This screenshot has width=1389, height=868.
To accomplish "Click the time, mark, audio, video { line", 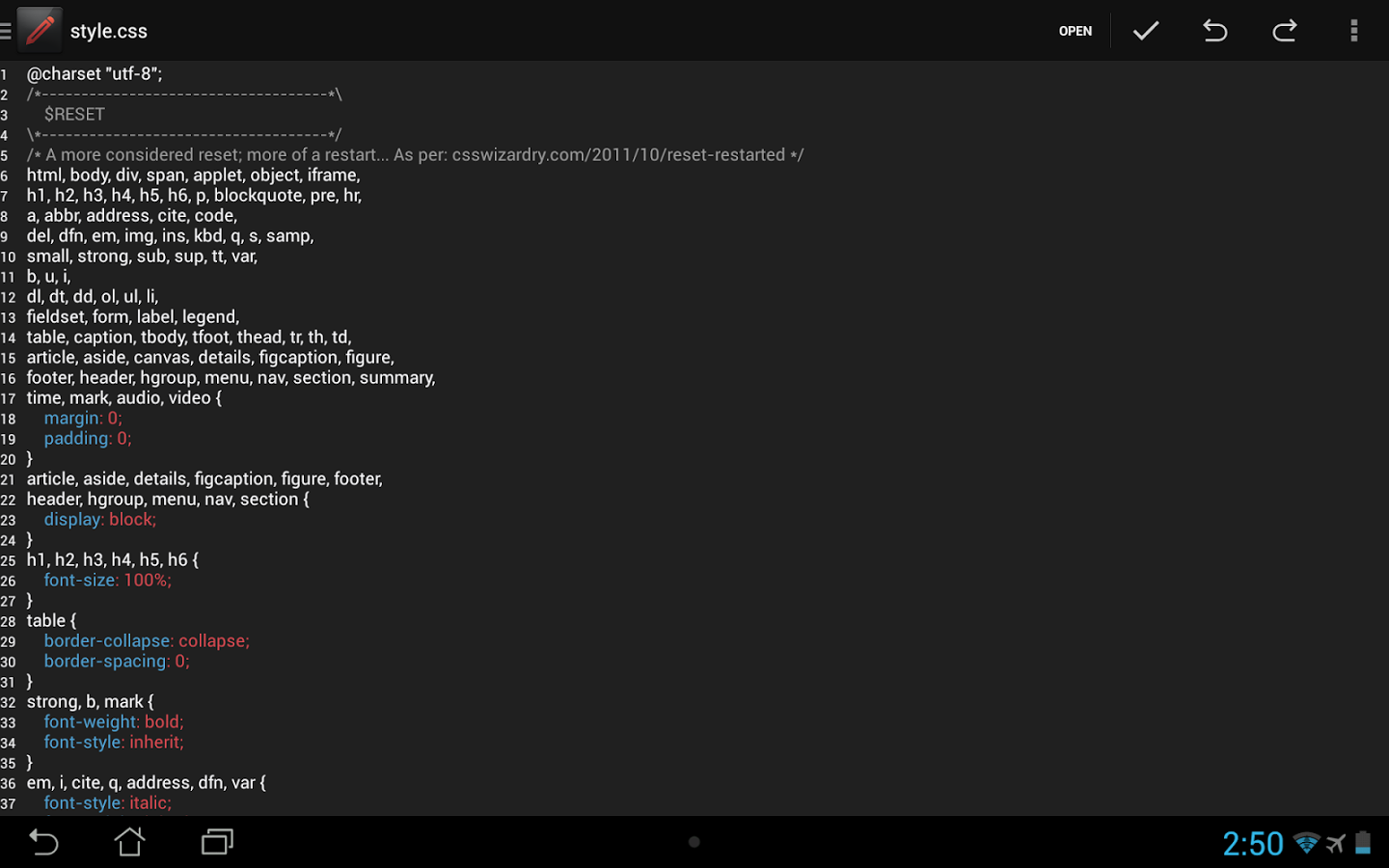I will coord(123,397).
